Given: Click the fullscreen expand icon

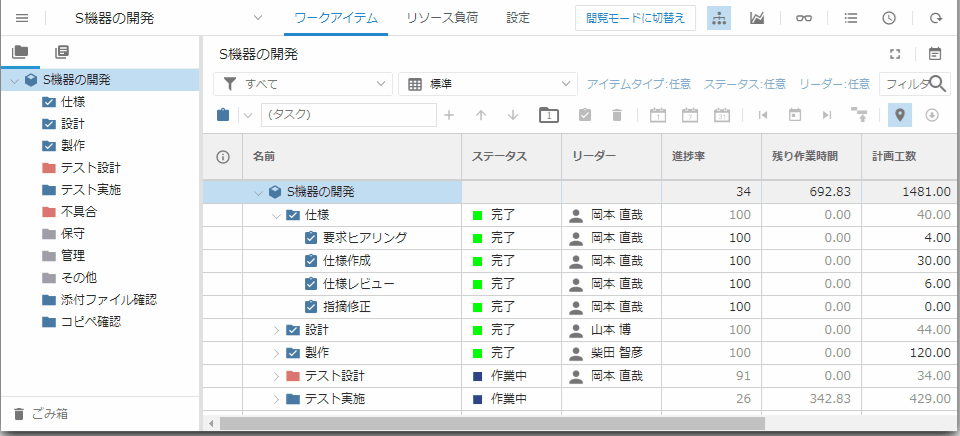Looking at the screenshot, I should tap(895, 54).
